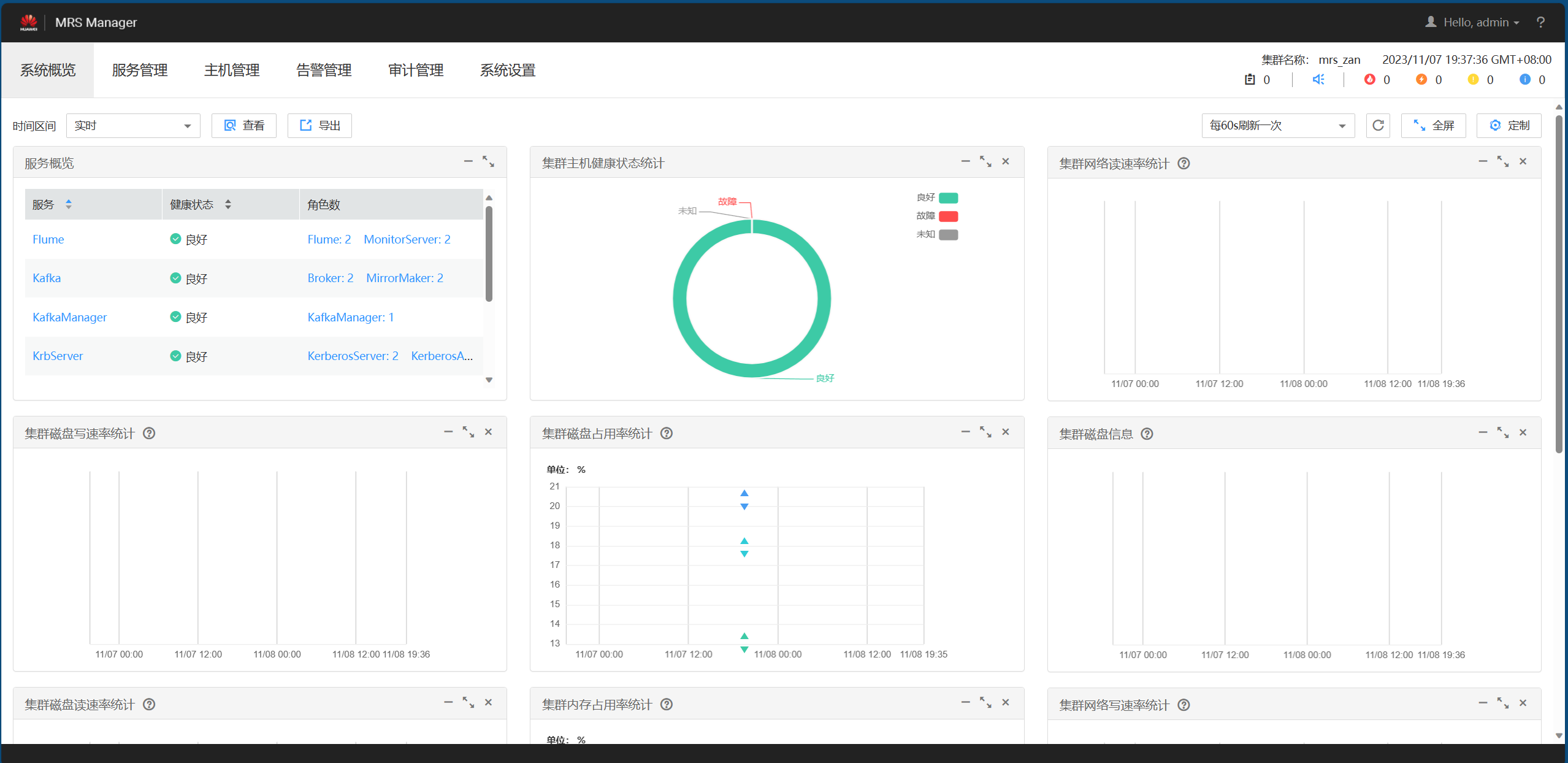Switch to 服务管理 tab
Viewport: 1568px width, 763px height.
(140, 71)
